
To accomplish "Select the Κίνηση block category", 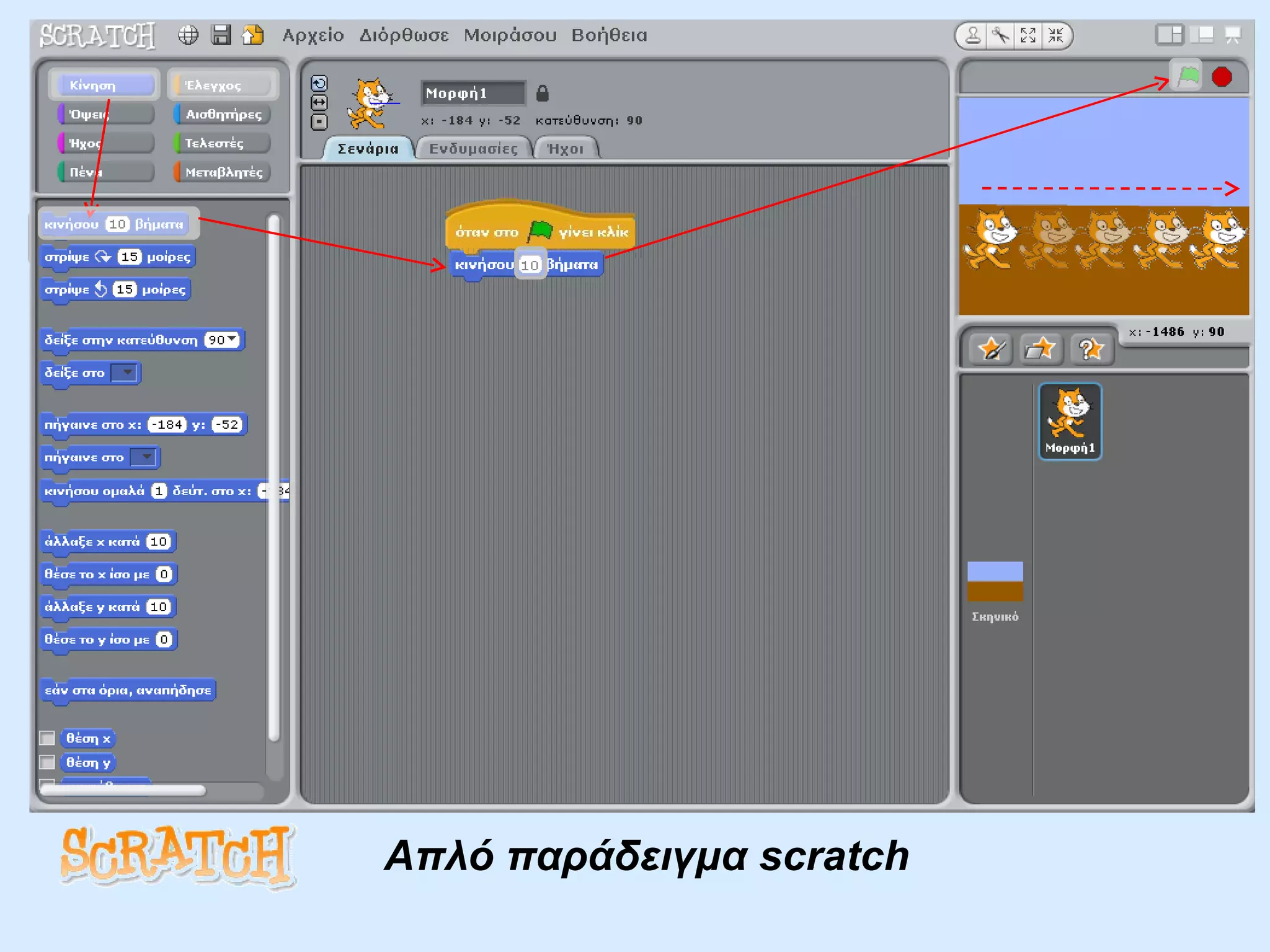I will point(105,85).
